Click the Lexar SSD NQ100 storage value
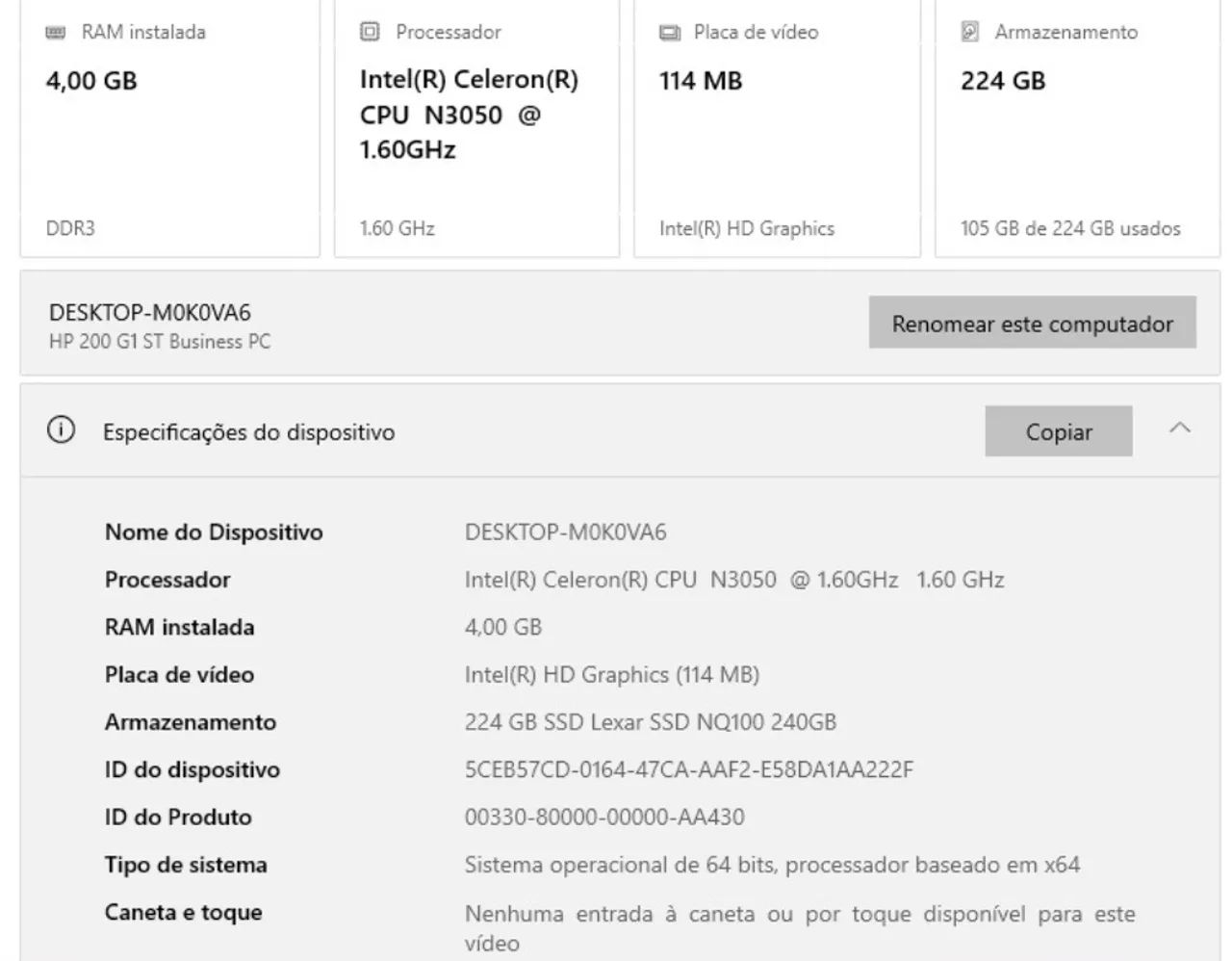This screenshot has height=961, width=1232. 650,722
